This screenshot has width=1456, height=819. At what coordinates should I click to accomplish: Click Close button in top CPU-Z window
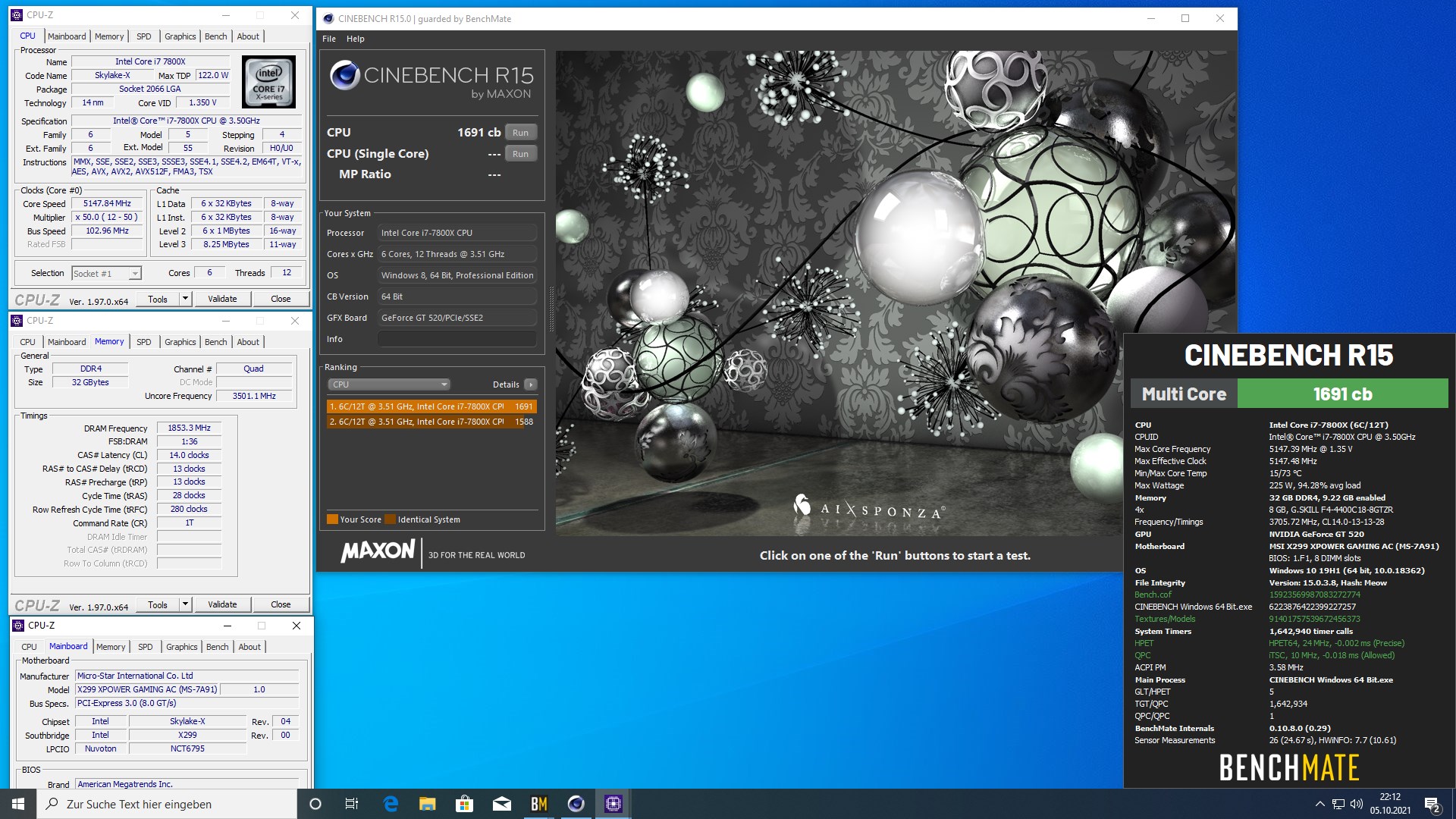tap(281, 299)
